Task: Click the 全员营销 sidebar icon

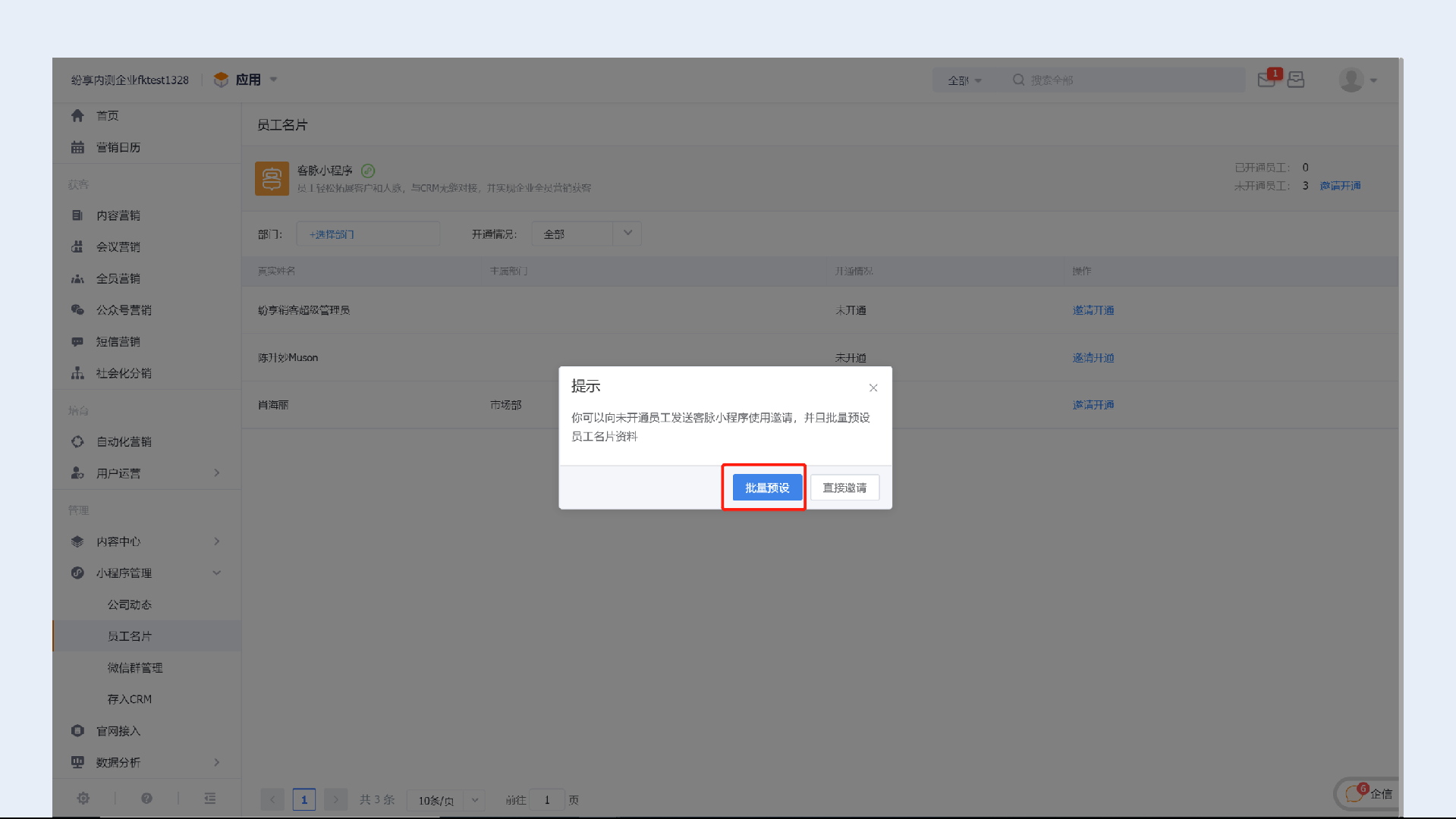Action: tap(77, 278)
